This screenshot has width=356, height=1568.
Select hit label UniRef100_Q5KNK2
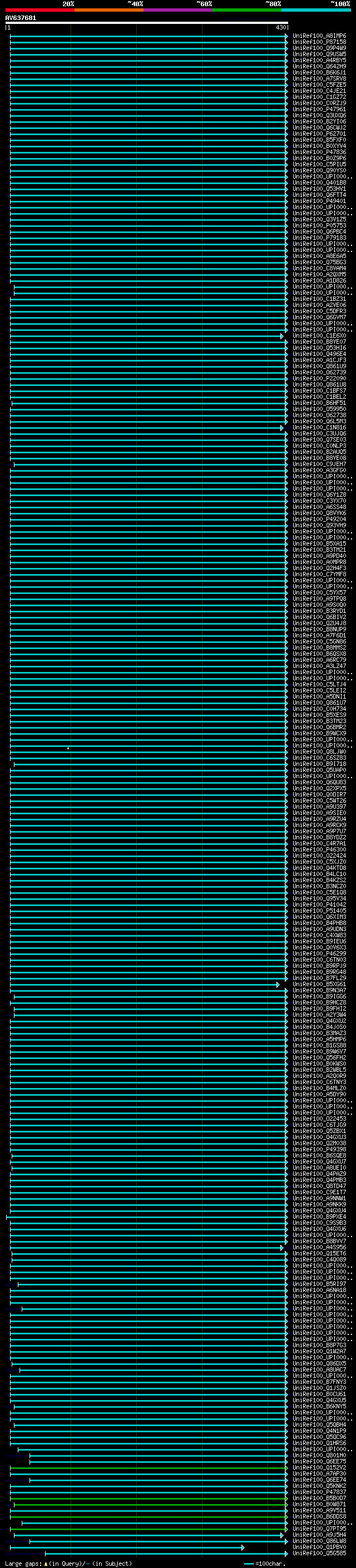319,1486
